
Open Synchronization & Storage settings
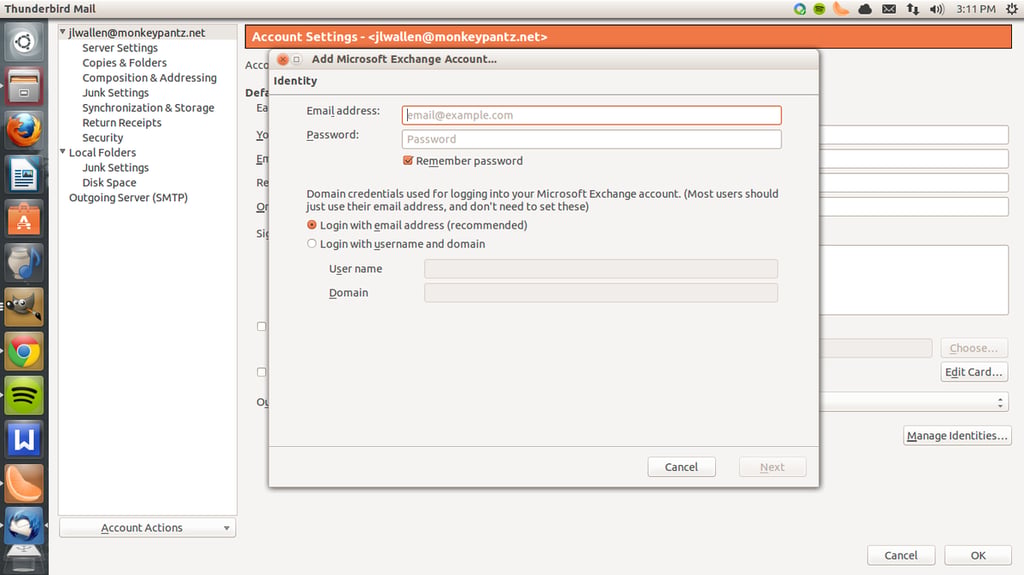tap(148, 108)
